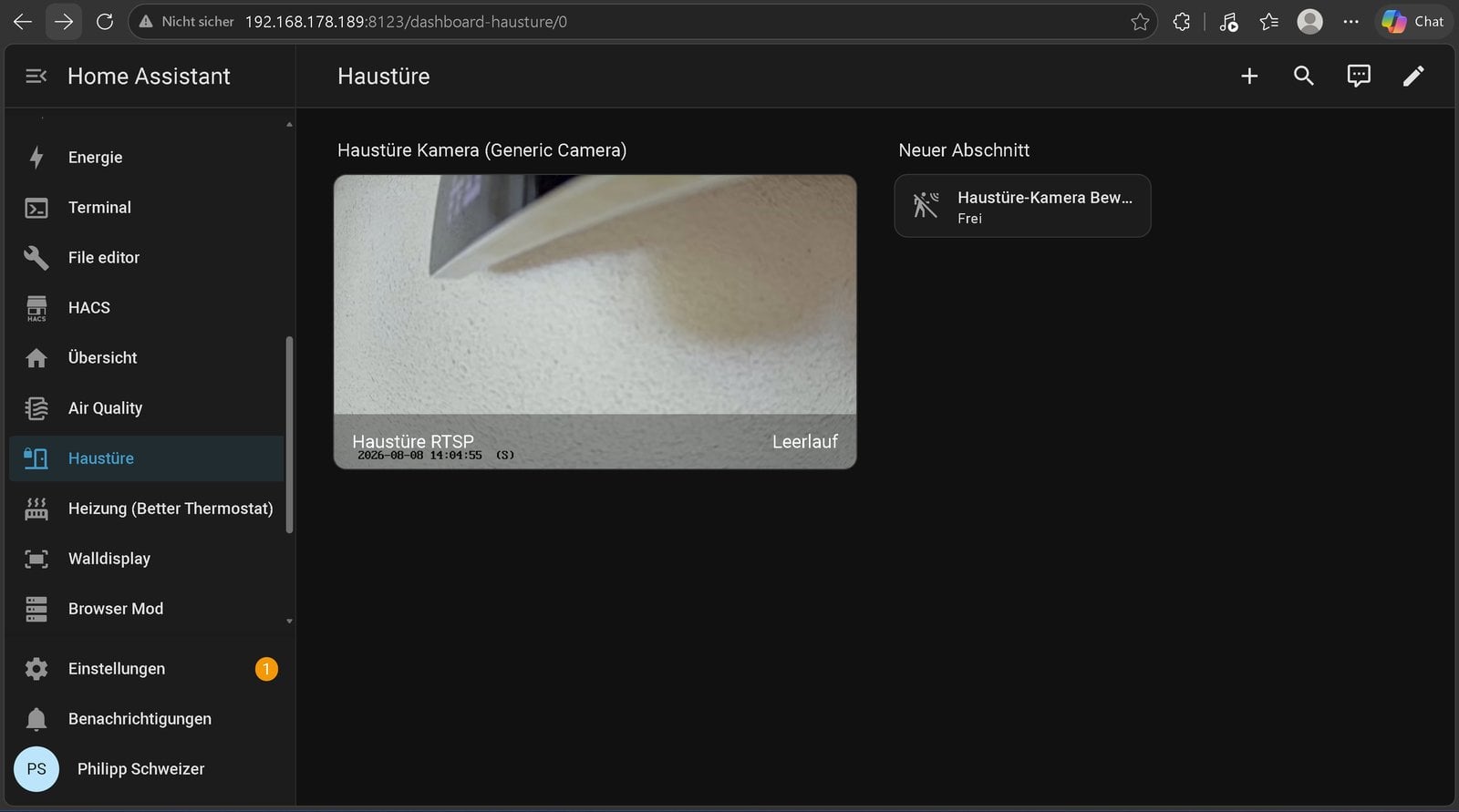
Task: Click the Leerlauf camera status text
Action: pos(805,442)
